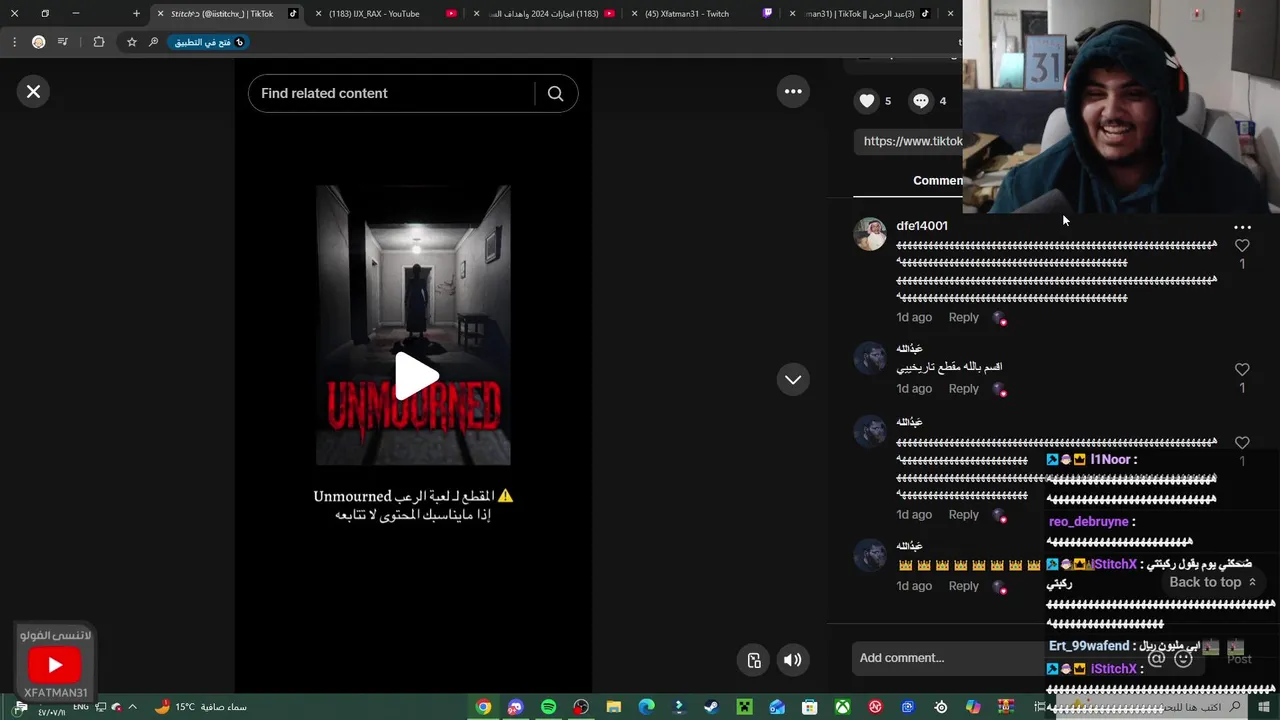Open Spotify from the taskbar

(x=548, y=707)
